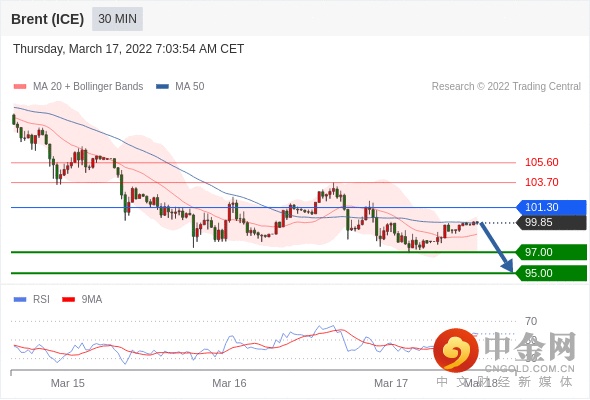This screenshot has height=400, width=590.
Task: Click the 'MA 50' legend label
Action: click(x=190, y=87)
